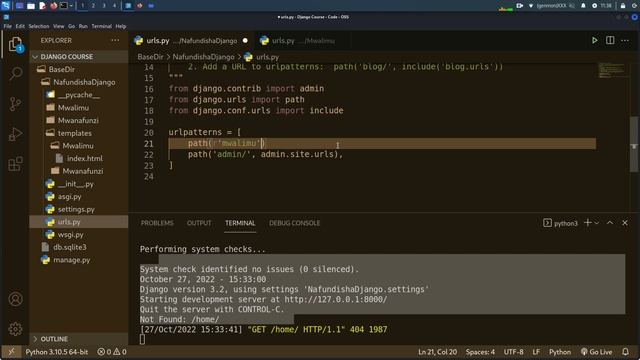Close the terminal panel

click(x=625, y=223)
